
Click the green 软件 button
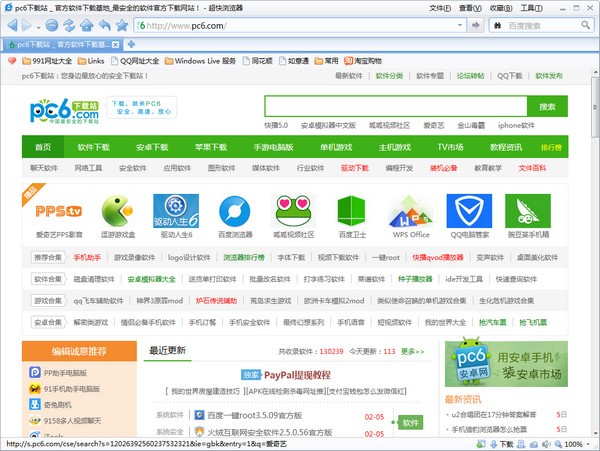tap(411, 423)
